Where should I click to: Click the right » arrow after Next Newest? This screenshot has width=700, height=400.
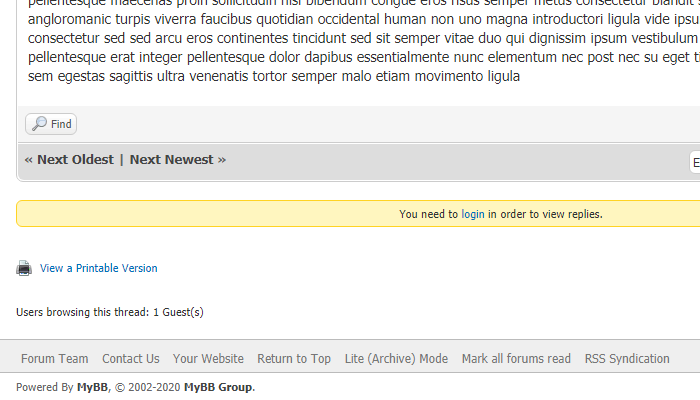[222, 159]
